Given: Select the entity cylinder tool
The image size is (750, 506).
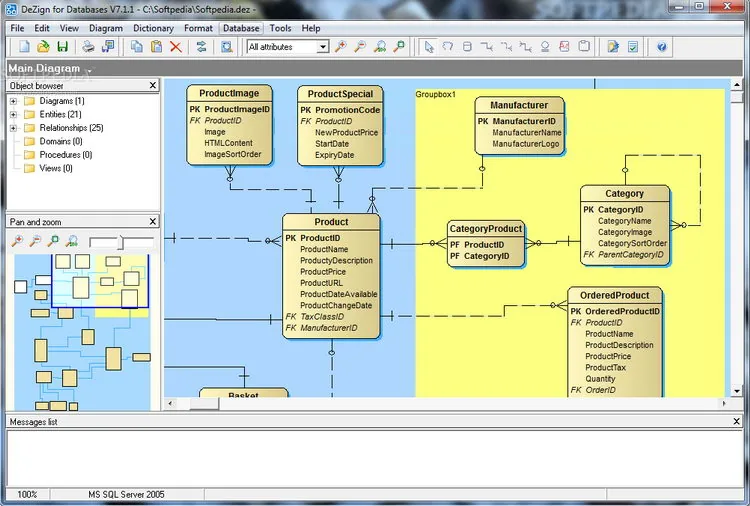Looking at the screenshot, I should [x=467, y=47].
